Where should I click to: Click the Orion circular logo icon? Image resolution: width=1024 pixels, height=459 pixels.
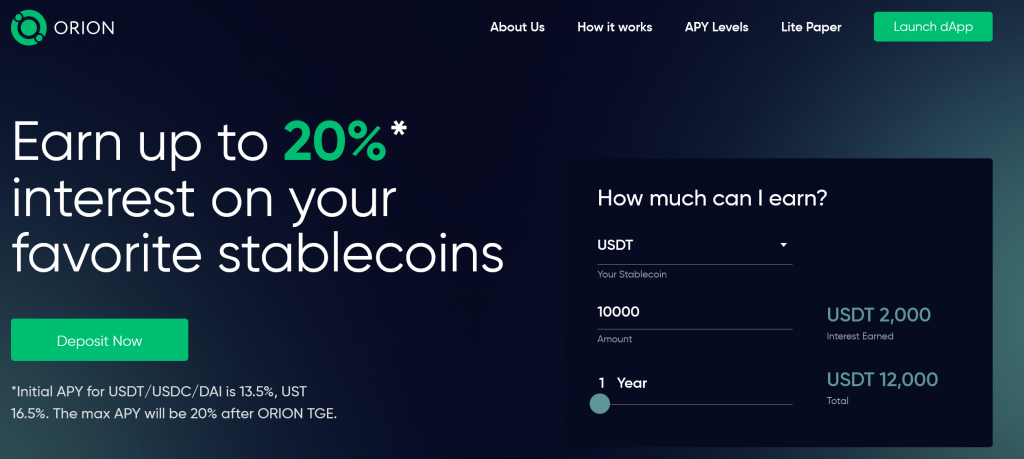(x=29, y=27)
